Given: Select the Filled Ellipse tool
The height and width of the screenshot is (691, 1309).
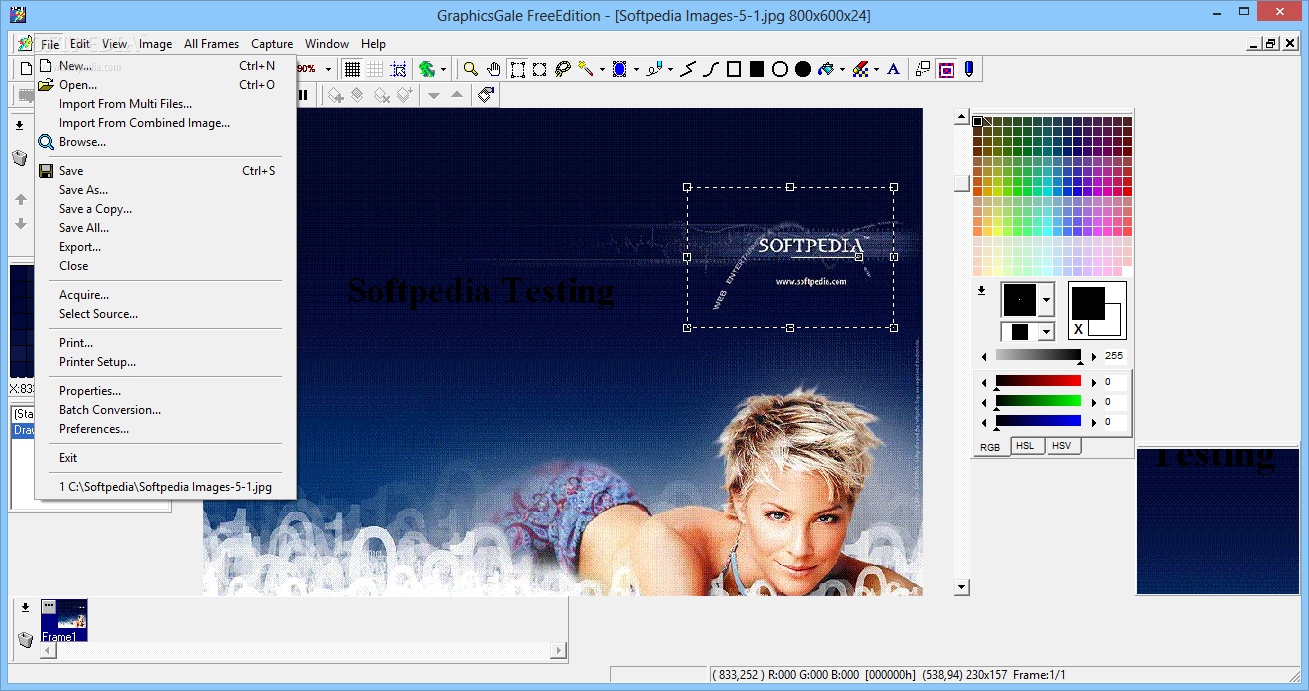Looking at the screenshot, I should [x=803, y=69].
